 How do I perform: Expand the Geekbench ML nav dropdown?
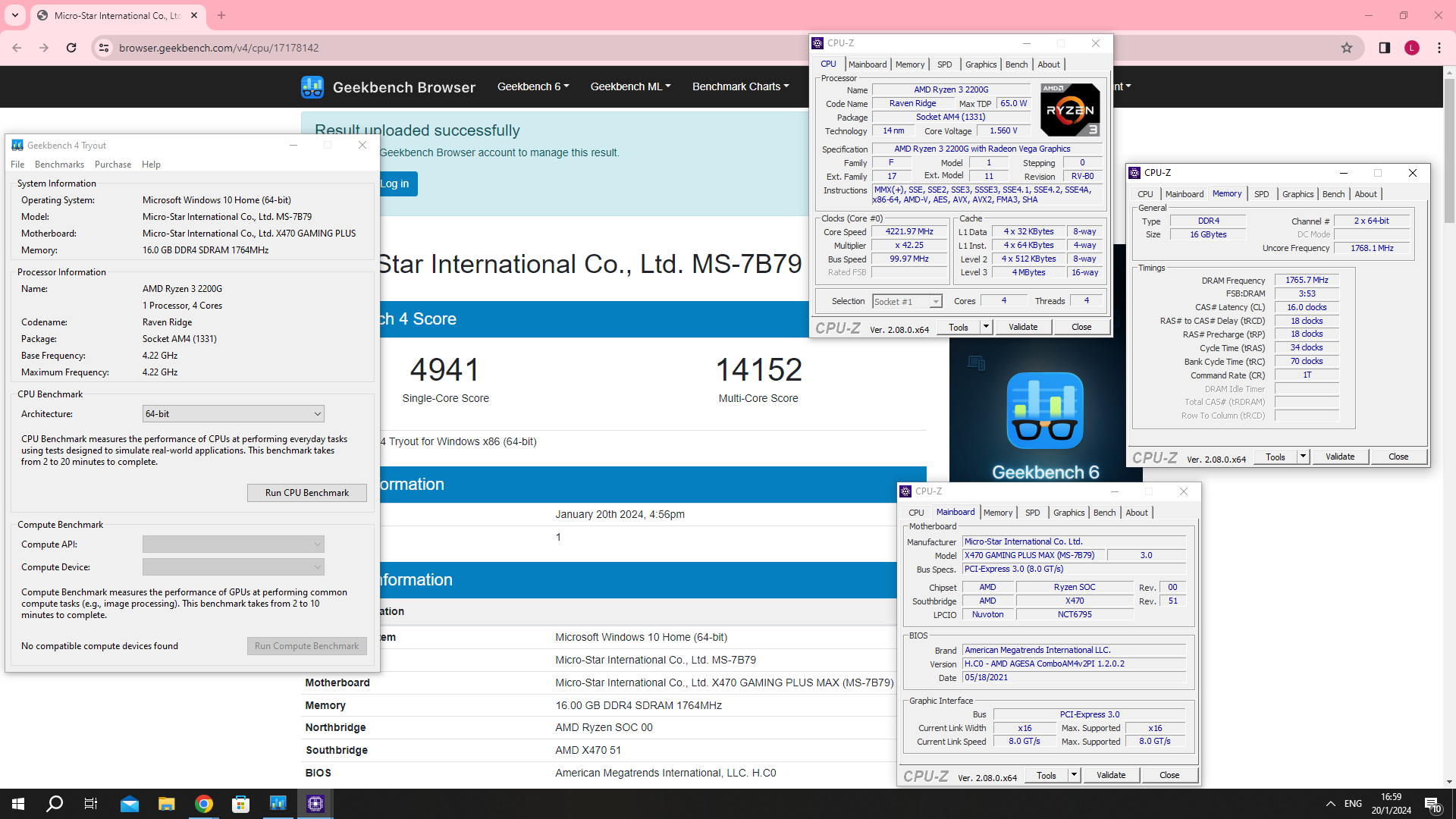click(x=630, y=86)
